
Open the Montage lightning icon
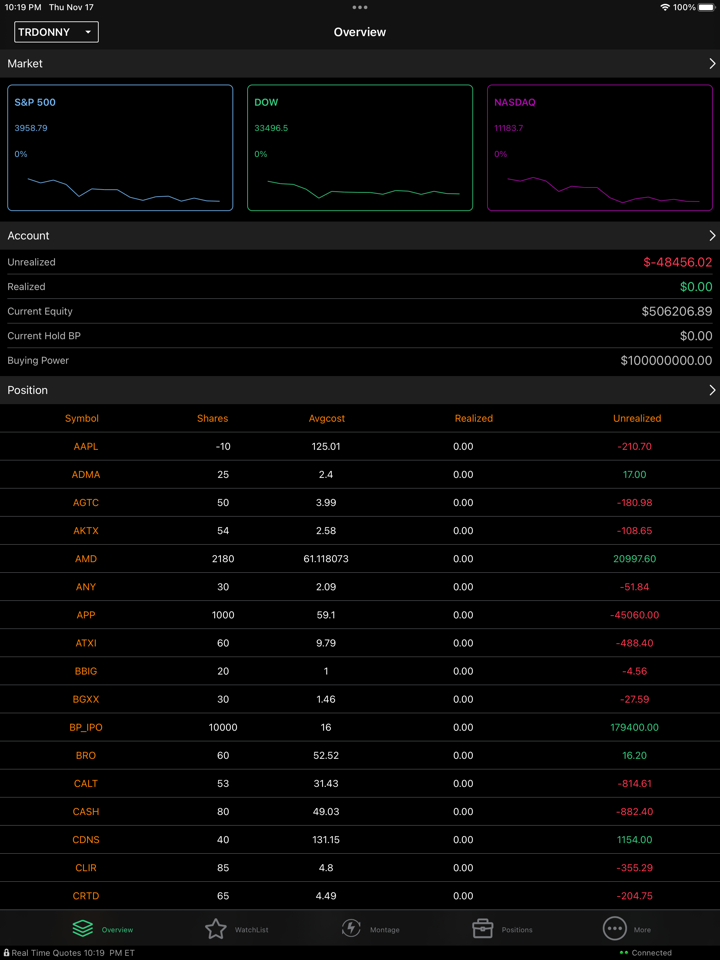click(351, 929)
